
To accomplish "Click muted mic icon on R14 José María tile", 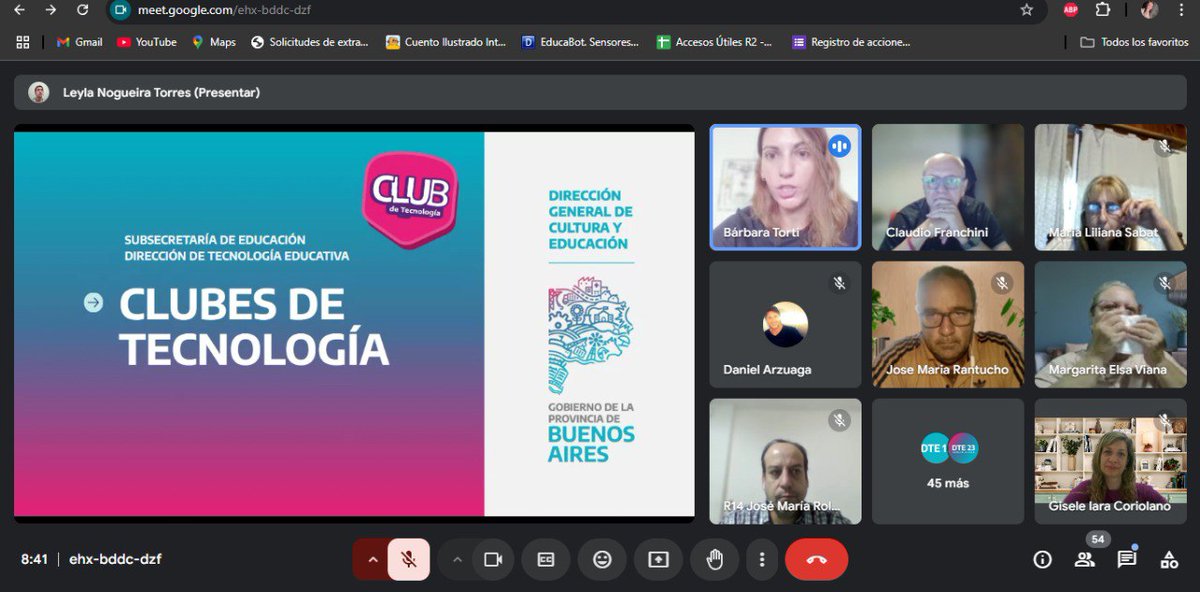I will pos(839,420).
